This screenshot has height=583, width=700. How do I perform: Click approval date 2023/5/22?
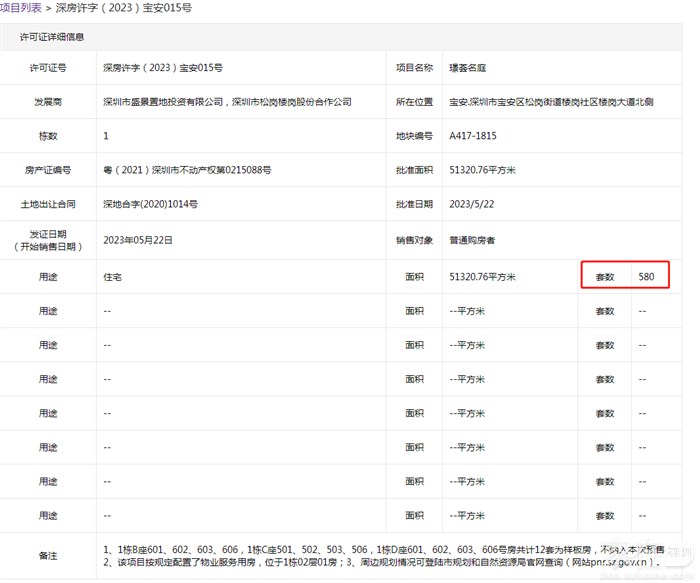point(471,204)
